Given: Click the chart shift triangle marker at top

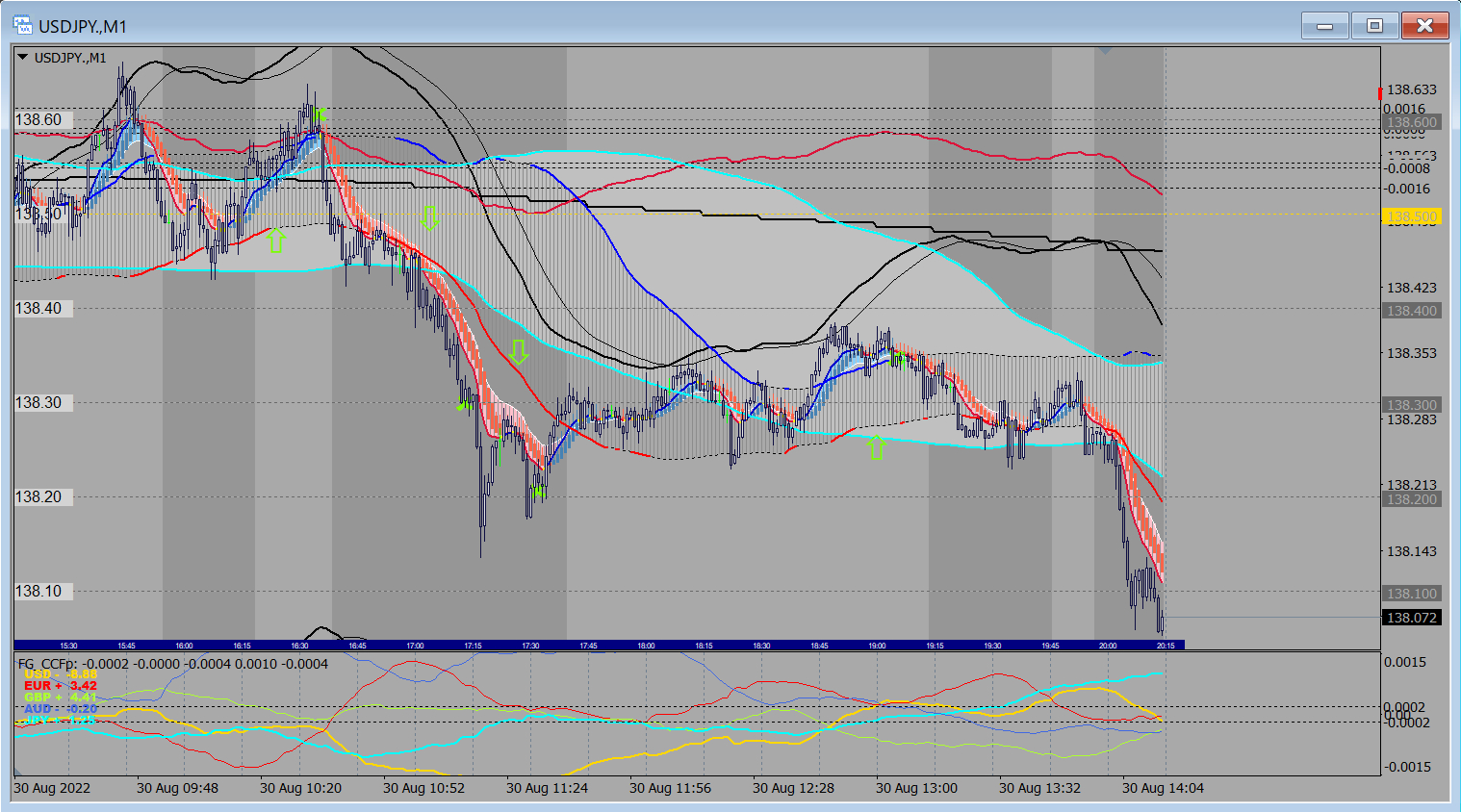Looking at the screenshot, I should [x=1105, y=51].
